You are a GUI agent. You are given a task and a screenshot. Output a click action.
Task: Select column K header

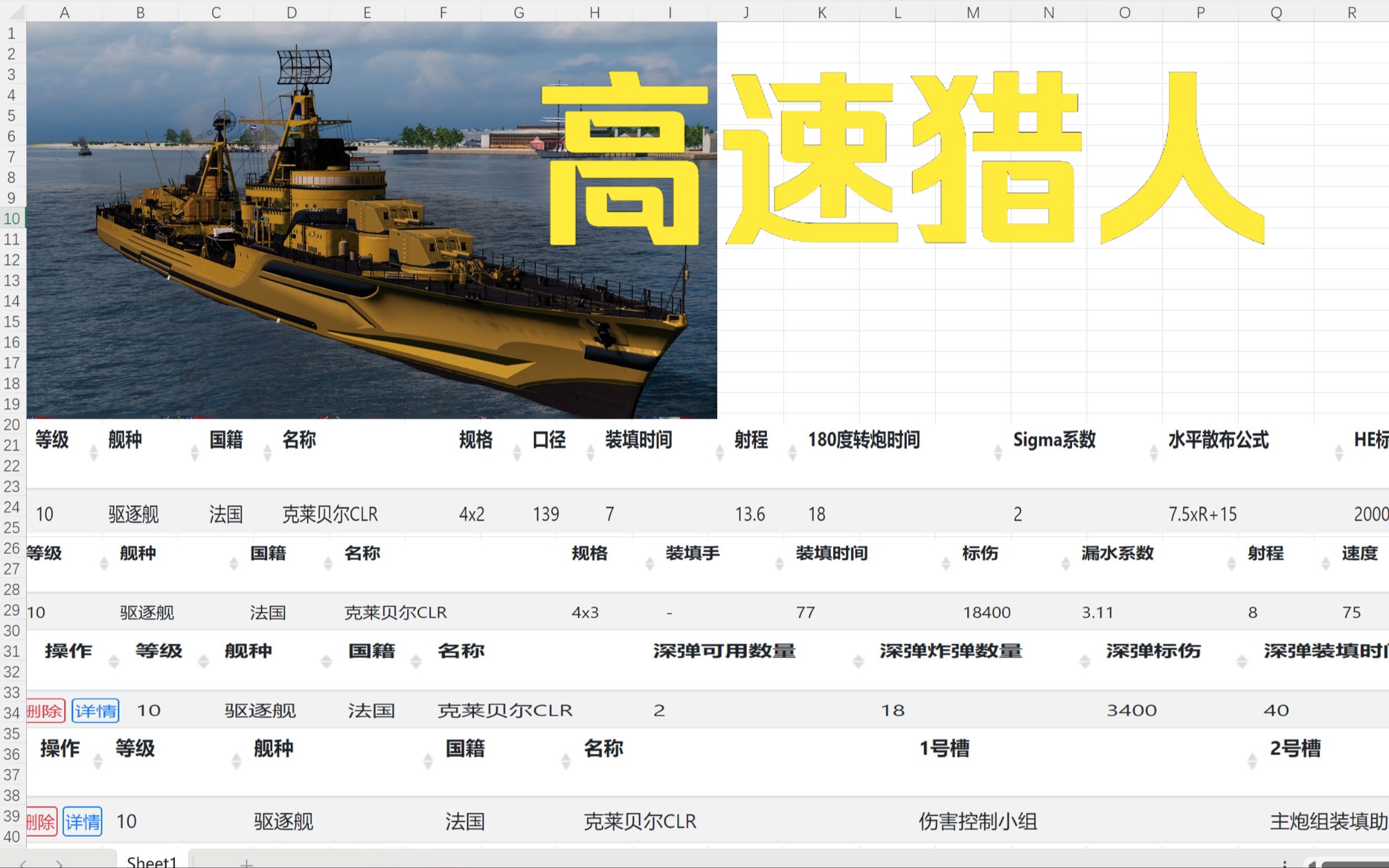[822, 12]
